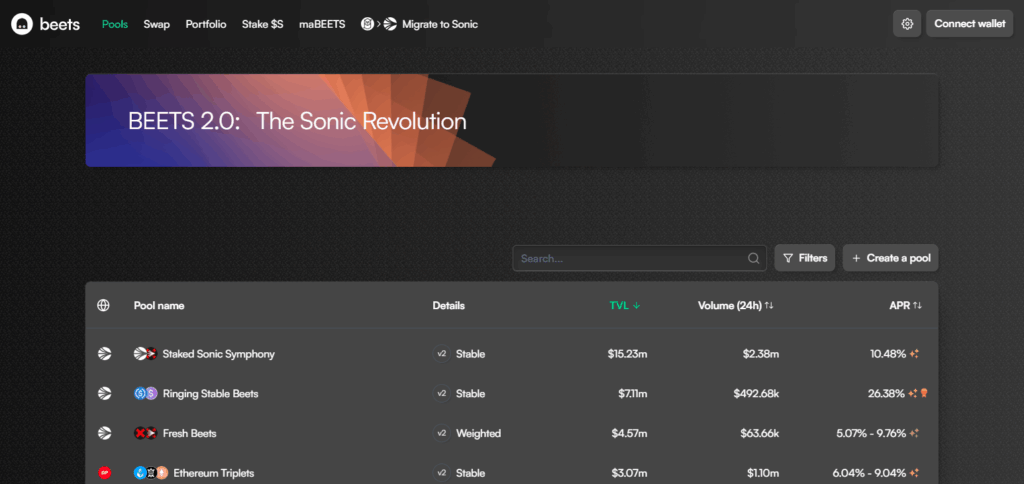The width and height of the screenshot is (1024, 484).
Task: Click the magnifier icon in search box
Action: (x=754, y=258)
